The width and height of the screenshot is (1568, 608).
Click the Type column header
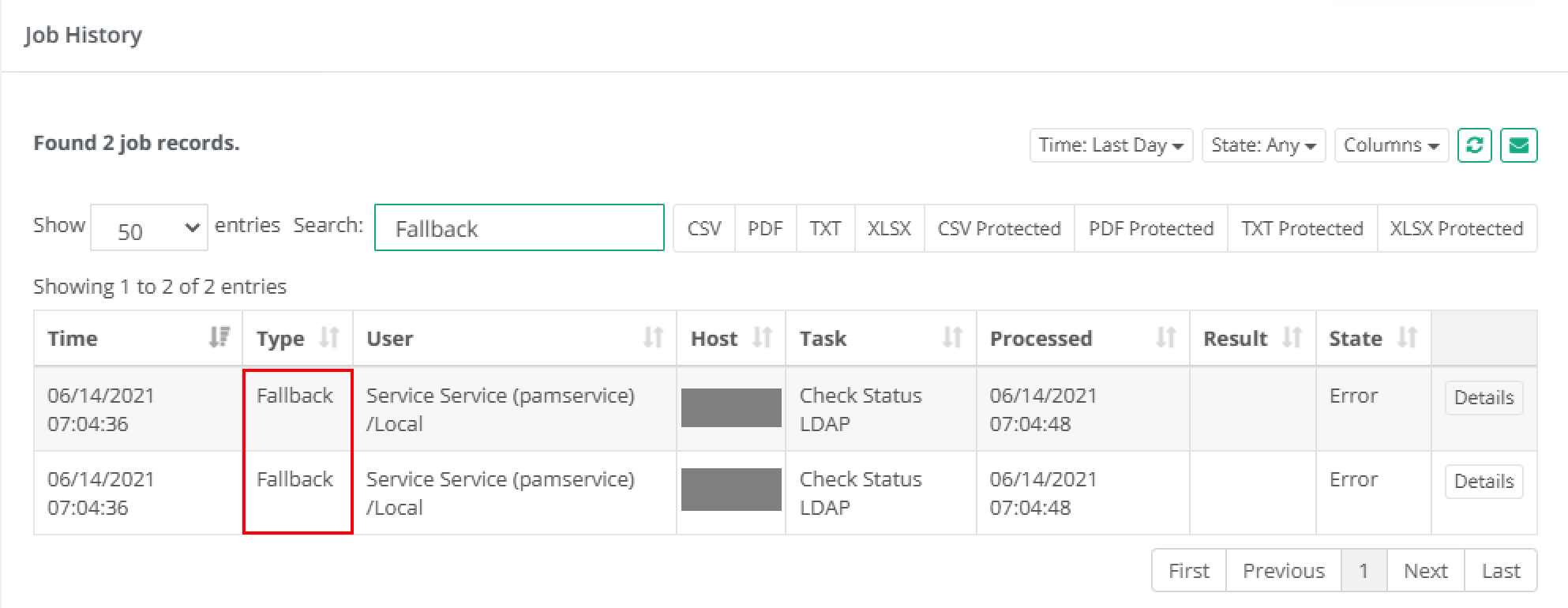(x=298, y=338)
